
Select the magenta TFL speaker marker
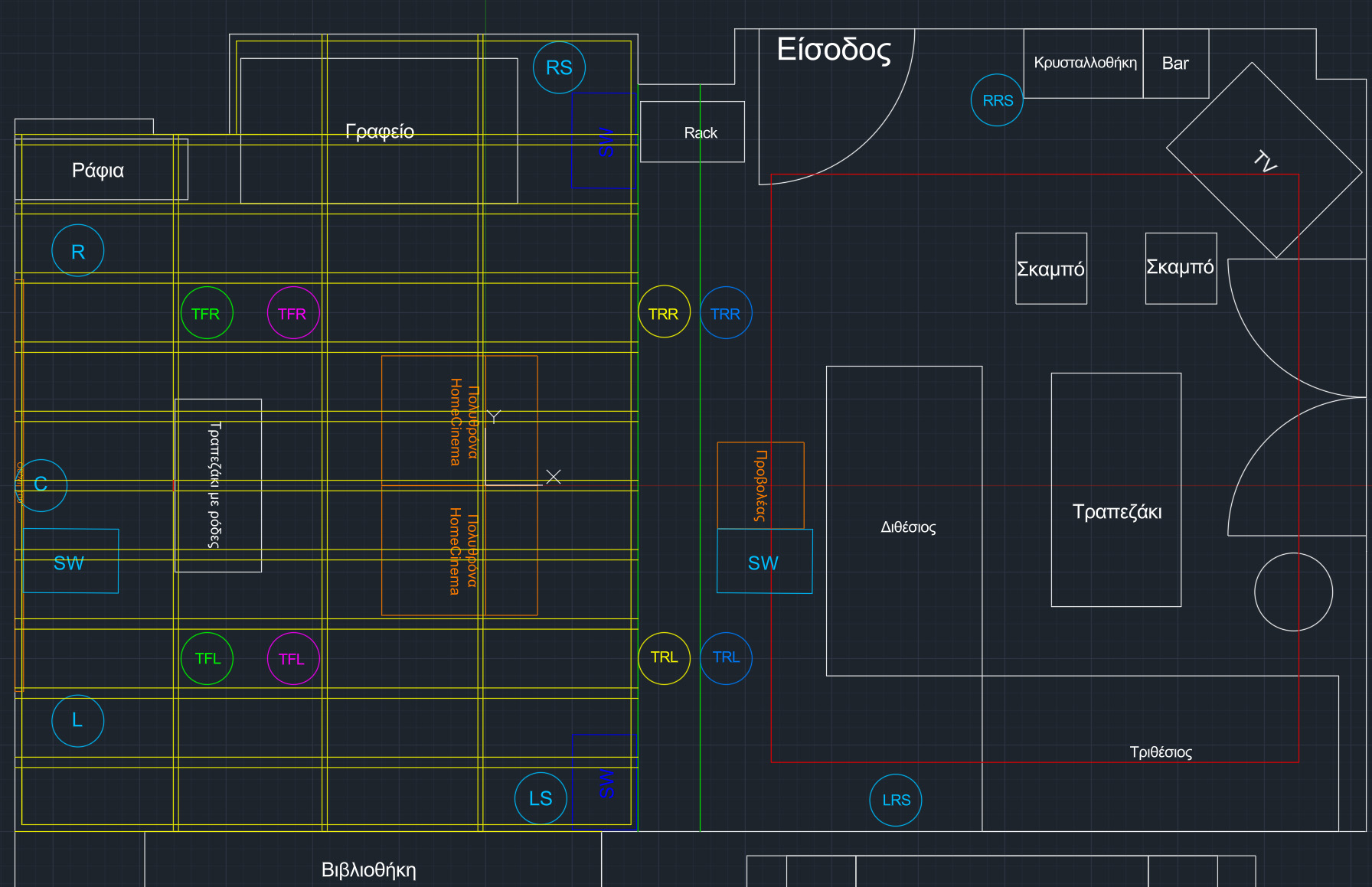(292, 659)
